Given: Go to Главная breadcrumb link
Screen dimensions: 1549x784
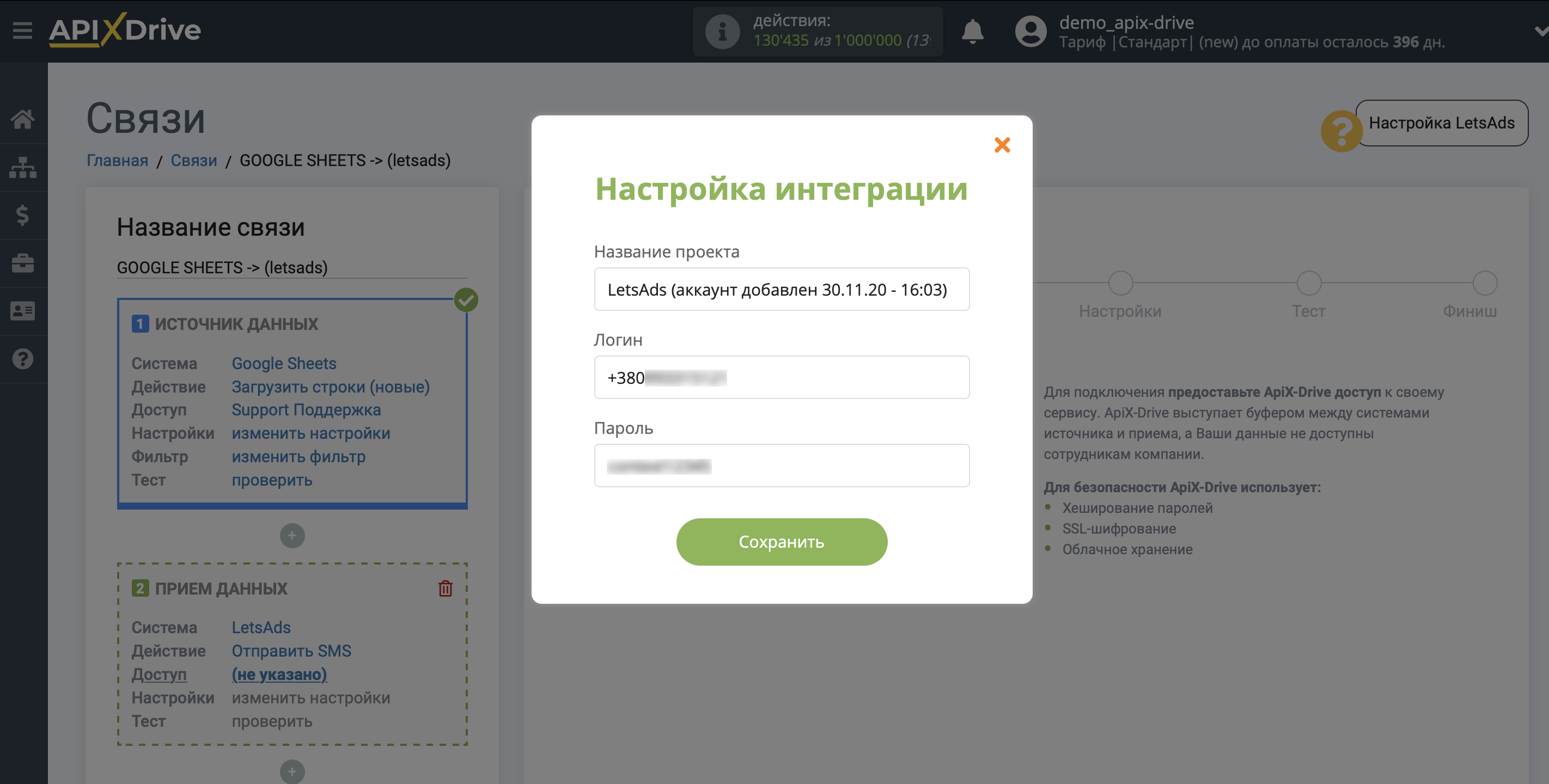Looking at the screenshot, I should tap(117, 161).
